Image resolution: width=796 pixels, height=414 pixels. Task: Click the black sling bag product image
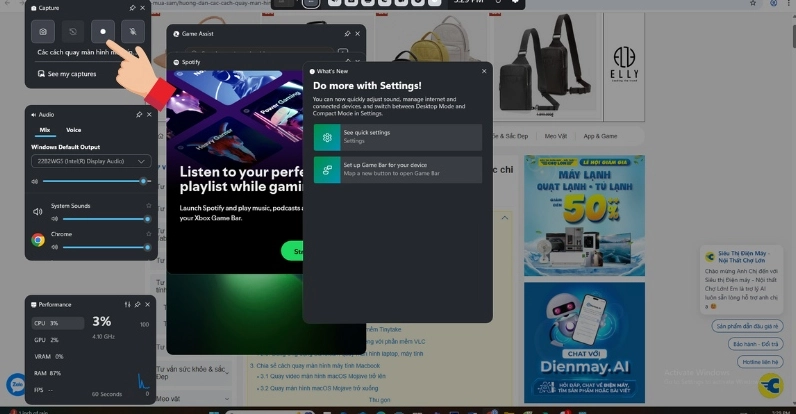point(545,64)
